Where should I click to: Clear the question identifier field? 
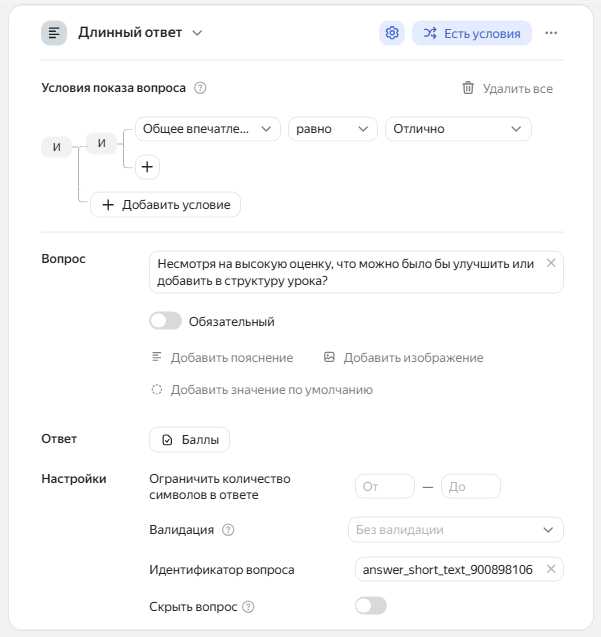click(x=551, y=569)
